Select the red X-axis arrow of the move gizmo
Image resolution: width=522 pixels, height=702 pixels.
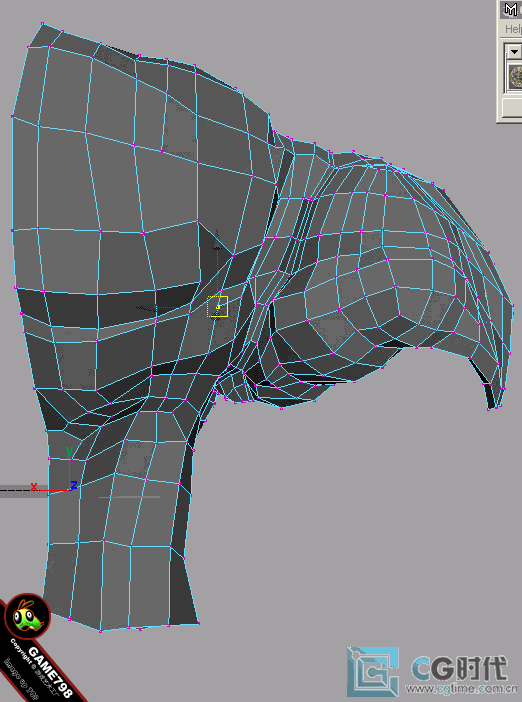(x=148, y=307)
